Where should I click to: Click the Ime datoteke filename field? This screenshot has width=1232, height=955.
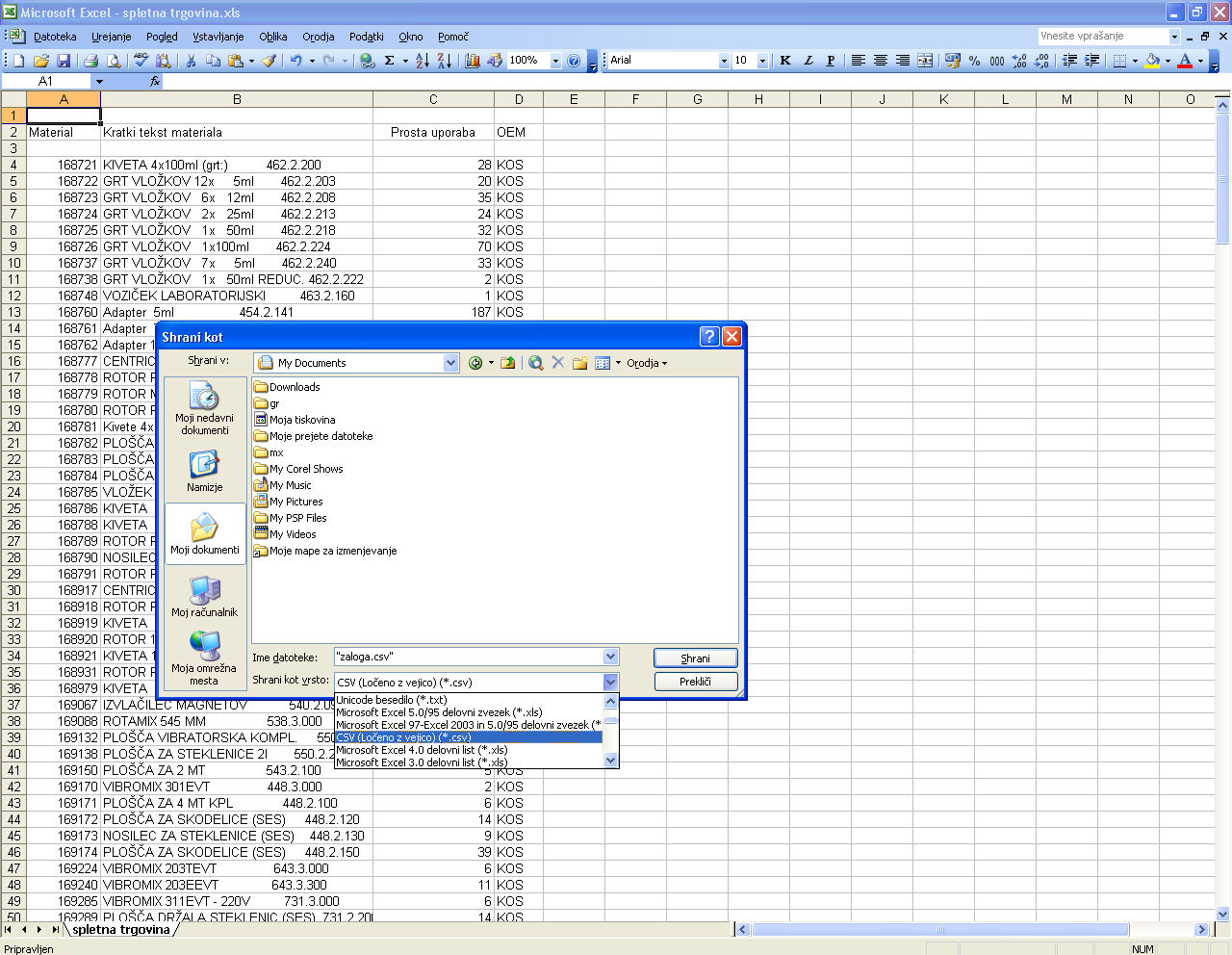[x=468, y=657]
